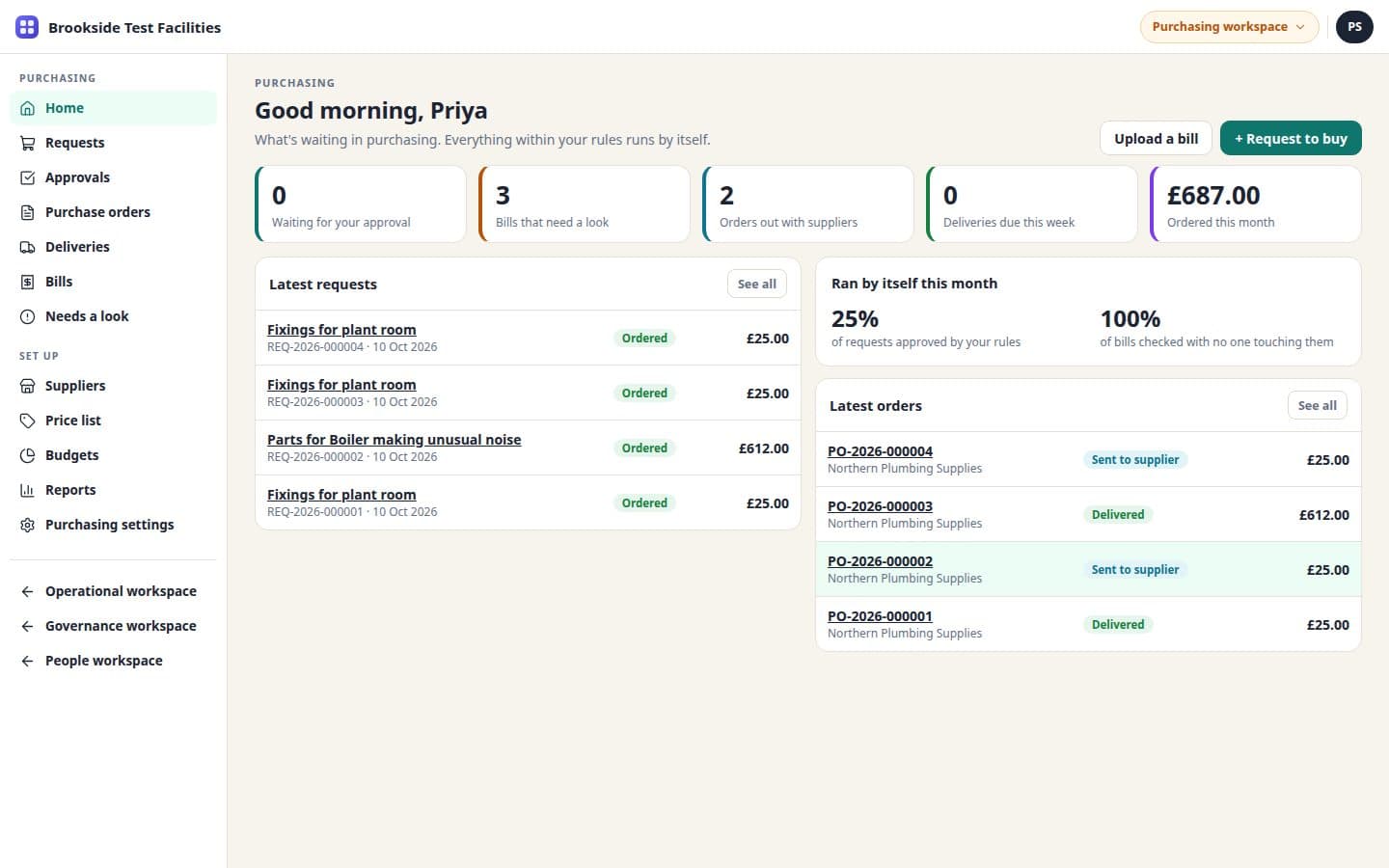Open Fixings for plant room request REQ-2026-000004
The image size is (1389, 868).
click(341, 330)
